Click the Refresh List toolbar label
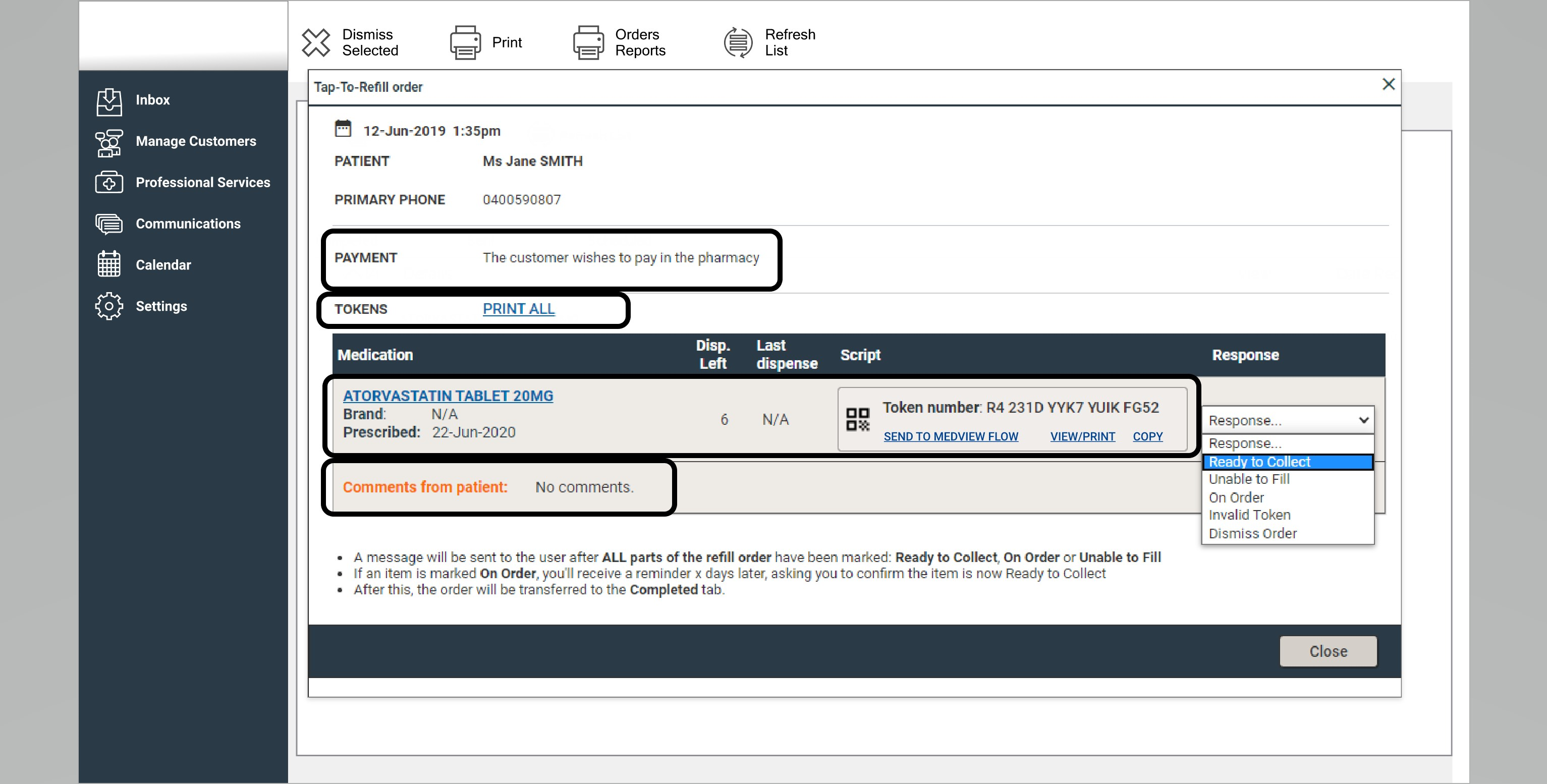The image size is (1547, 784). coord(790,42)
